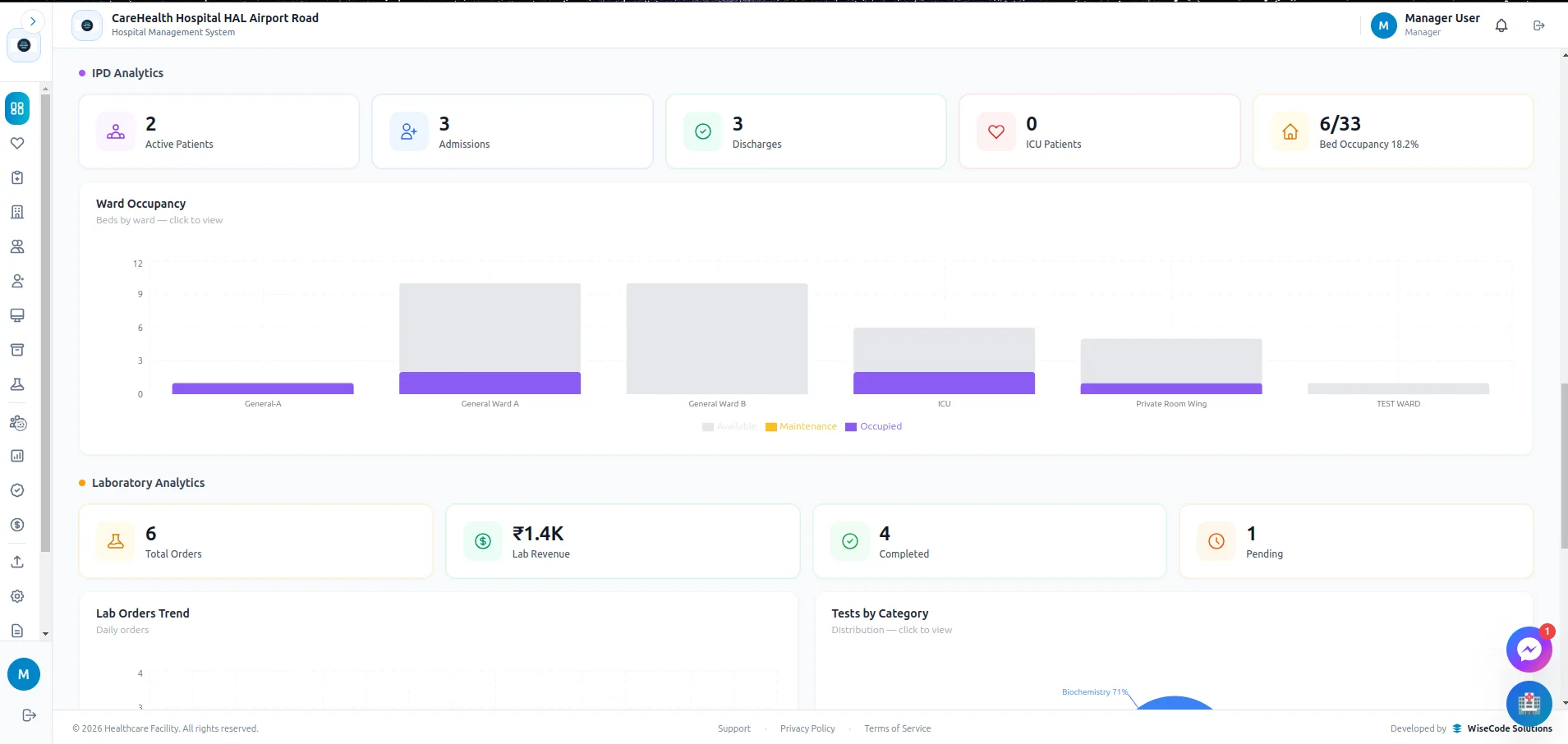Select the building icon in the sidebar
Screen dimensions: 1568x744
(x=17, y=212)
